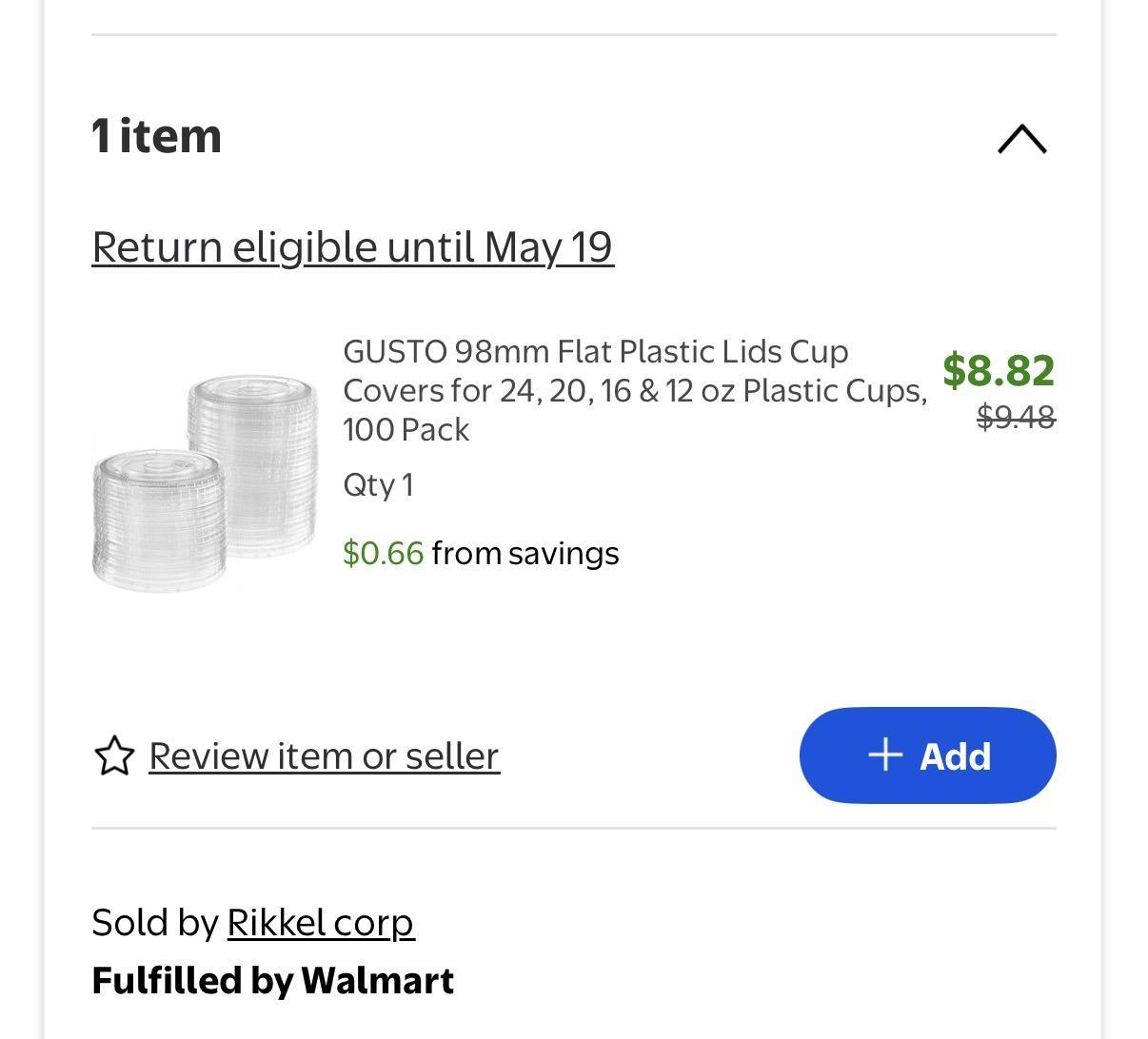Image resolution: width=1148 pixels, height=1039 pixels.
Task: Open the Rikkel corp seller link
Action: click(320, 922)
